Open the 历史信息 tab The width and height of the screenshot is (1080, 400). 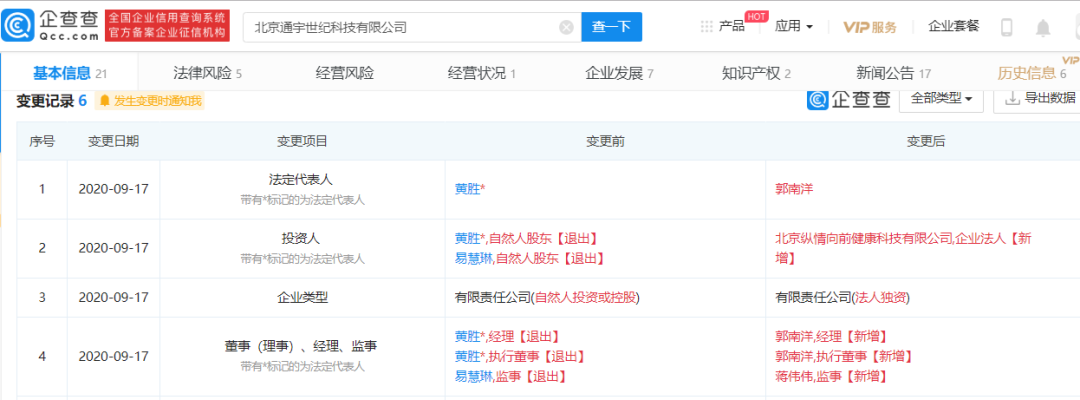[1032, 73]
